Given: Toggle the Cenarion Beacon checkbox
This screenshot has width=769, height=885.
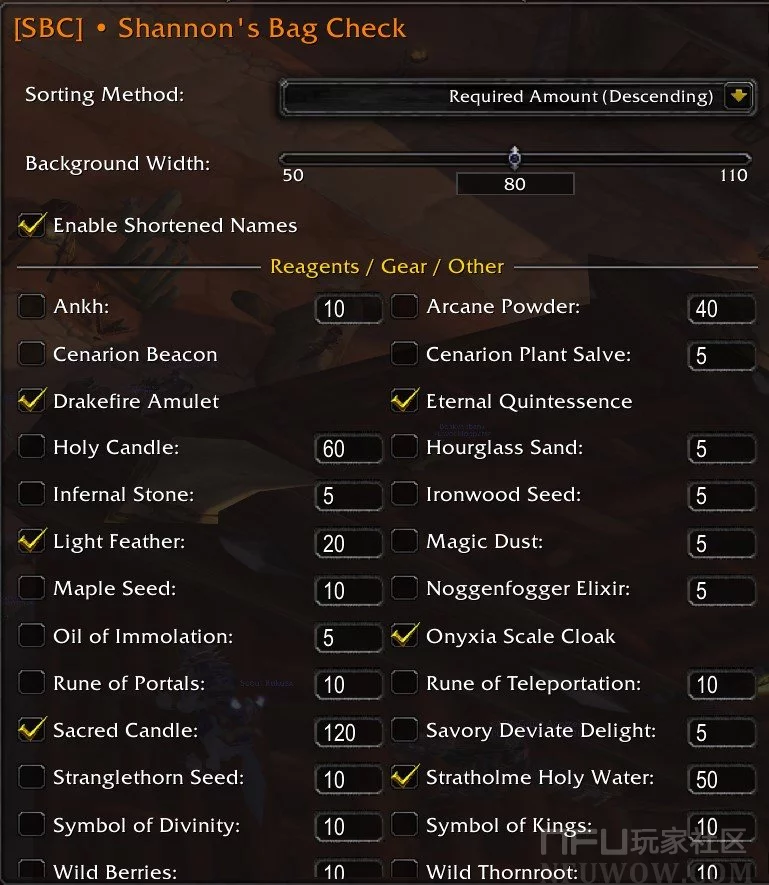Looking at the screenshot, I should click(32, 354).
